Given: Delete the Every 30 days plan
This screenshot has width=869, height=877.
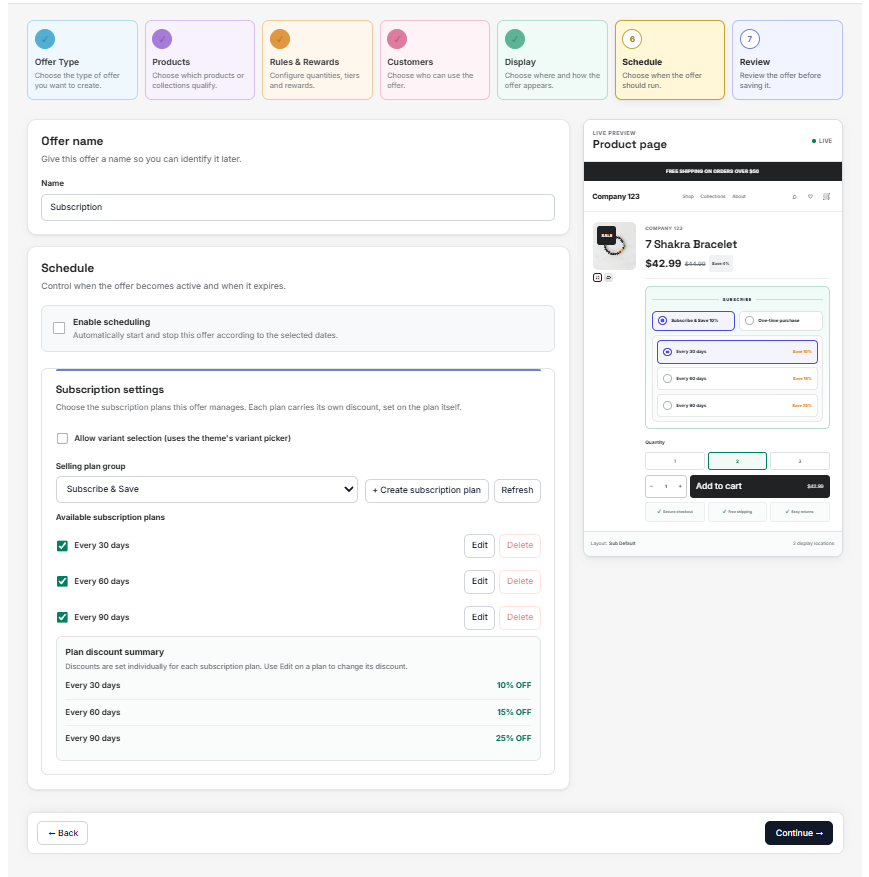Looking at the screenshot, I should point(520,546).
